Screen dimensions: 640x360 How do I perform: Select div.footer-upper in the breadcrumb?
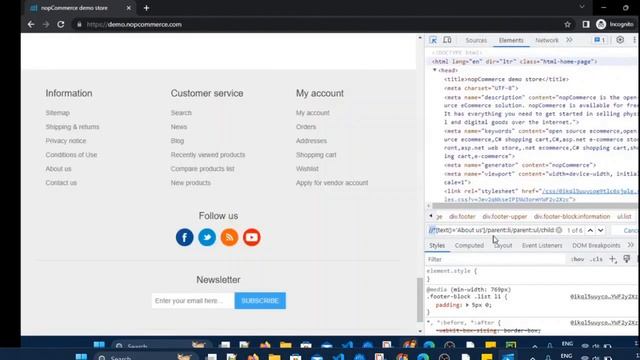coord(504,216)
